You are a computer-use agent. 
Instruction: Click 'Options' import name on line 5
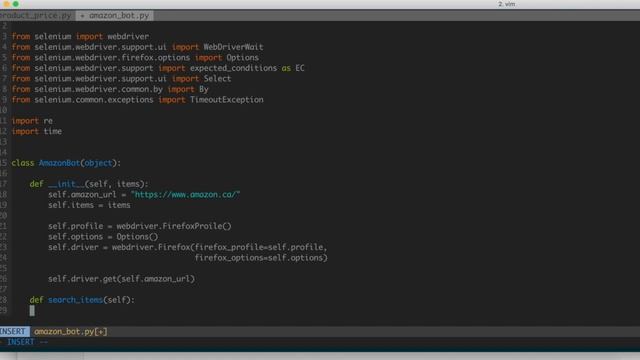[242, 58]
